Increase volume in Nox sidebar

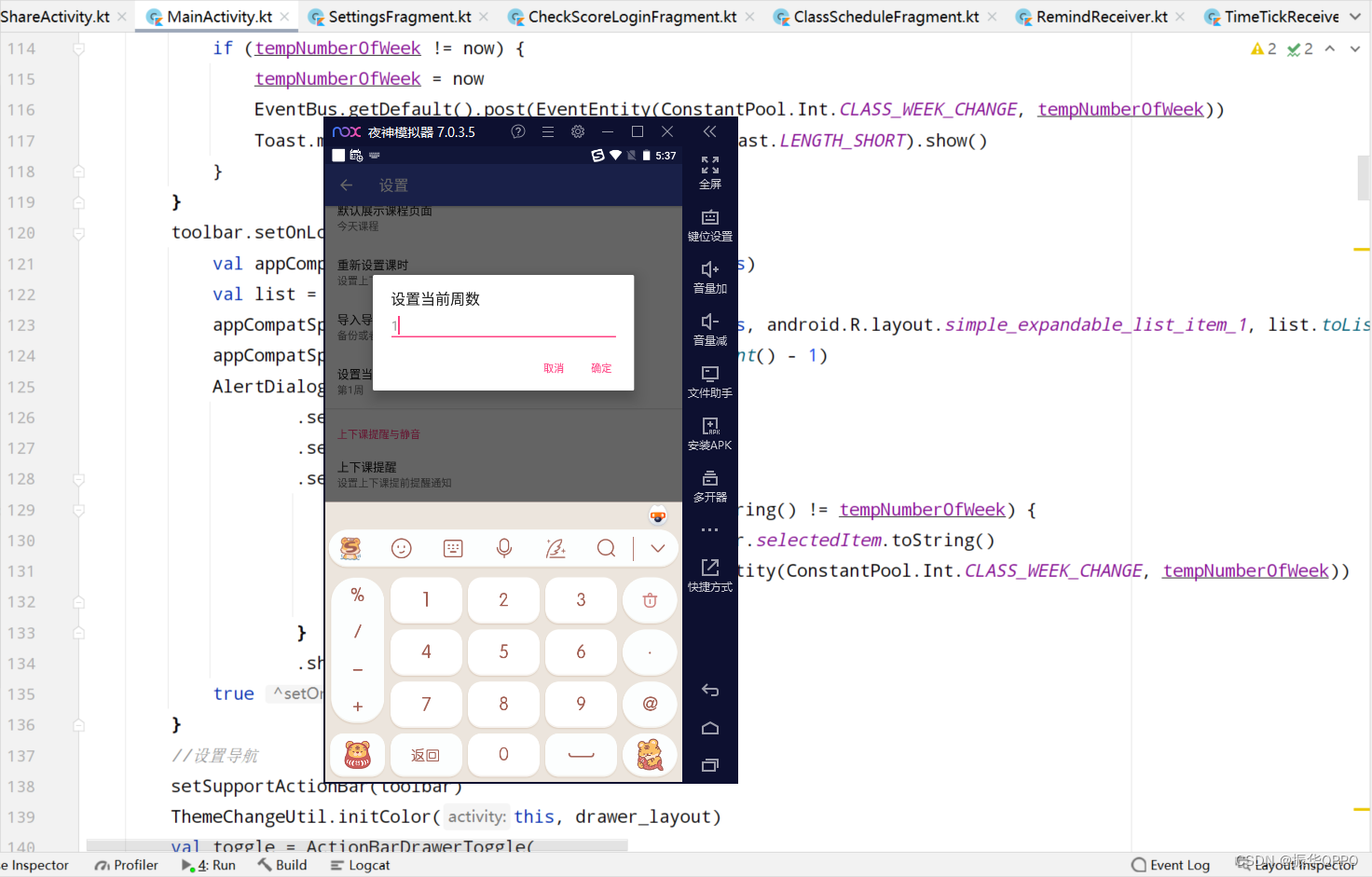point(710,277)
